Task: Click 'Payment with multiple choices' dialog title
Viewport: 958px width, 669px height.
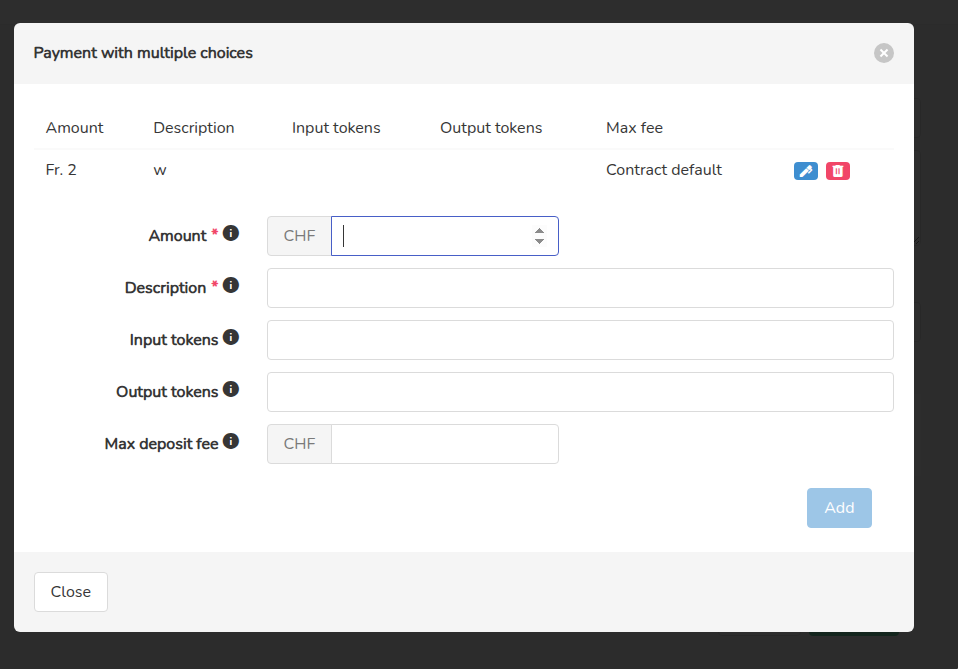Action: point(143,53)
